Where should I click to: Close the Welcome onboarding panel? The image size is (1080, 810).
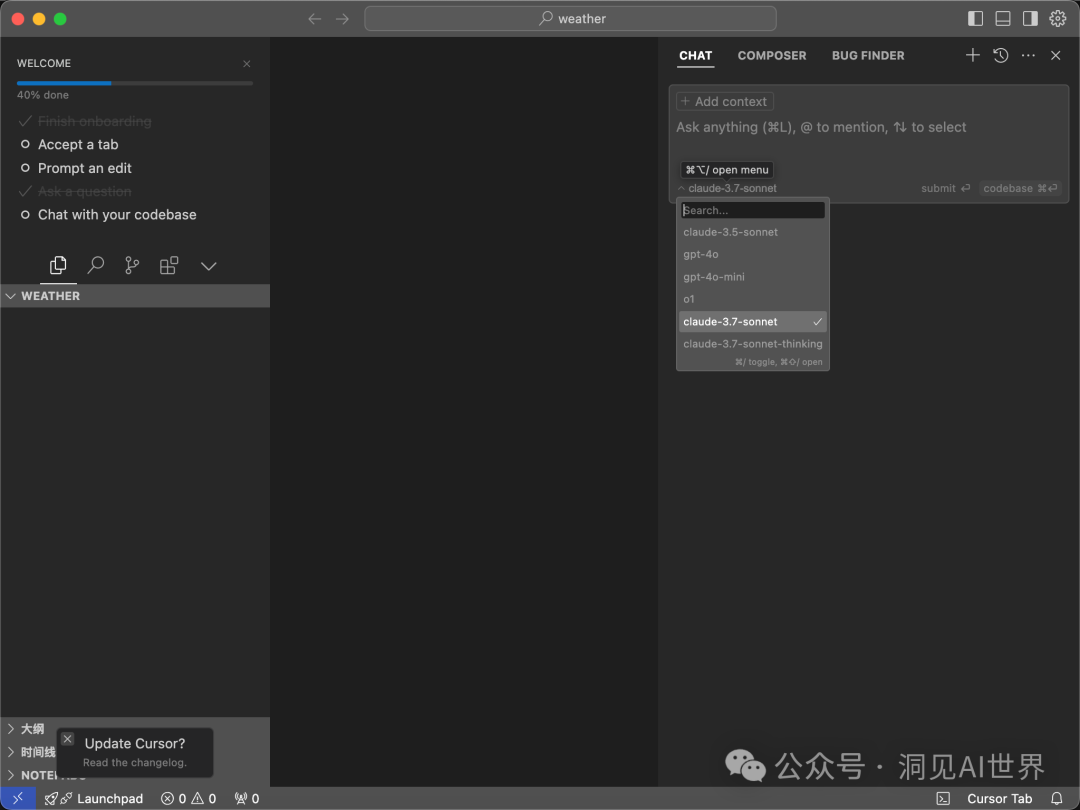point(247,63)
